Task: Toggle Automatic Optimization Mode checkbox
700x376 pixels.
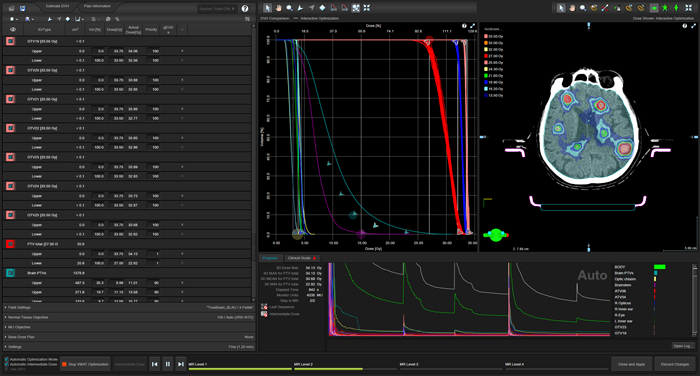Action: [7, 359]
